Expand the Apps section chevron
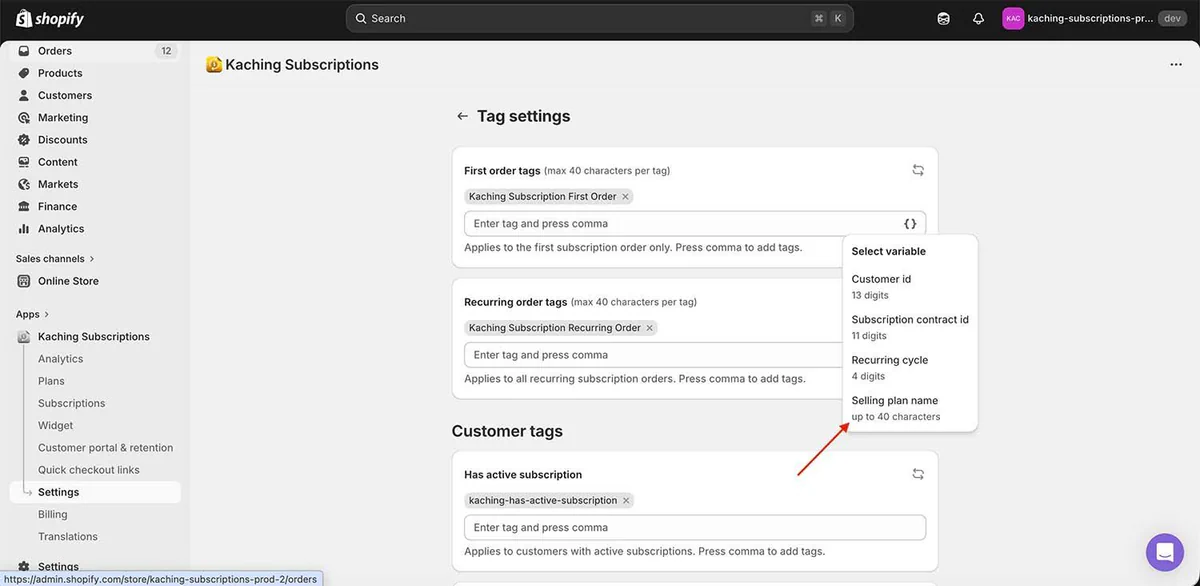Image resolution: width=1200 pixels, height=586 pixels. pyautogui.click(x=46, y=314)
